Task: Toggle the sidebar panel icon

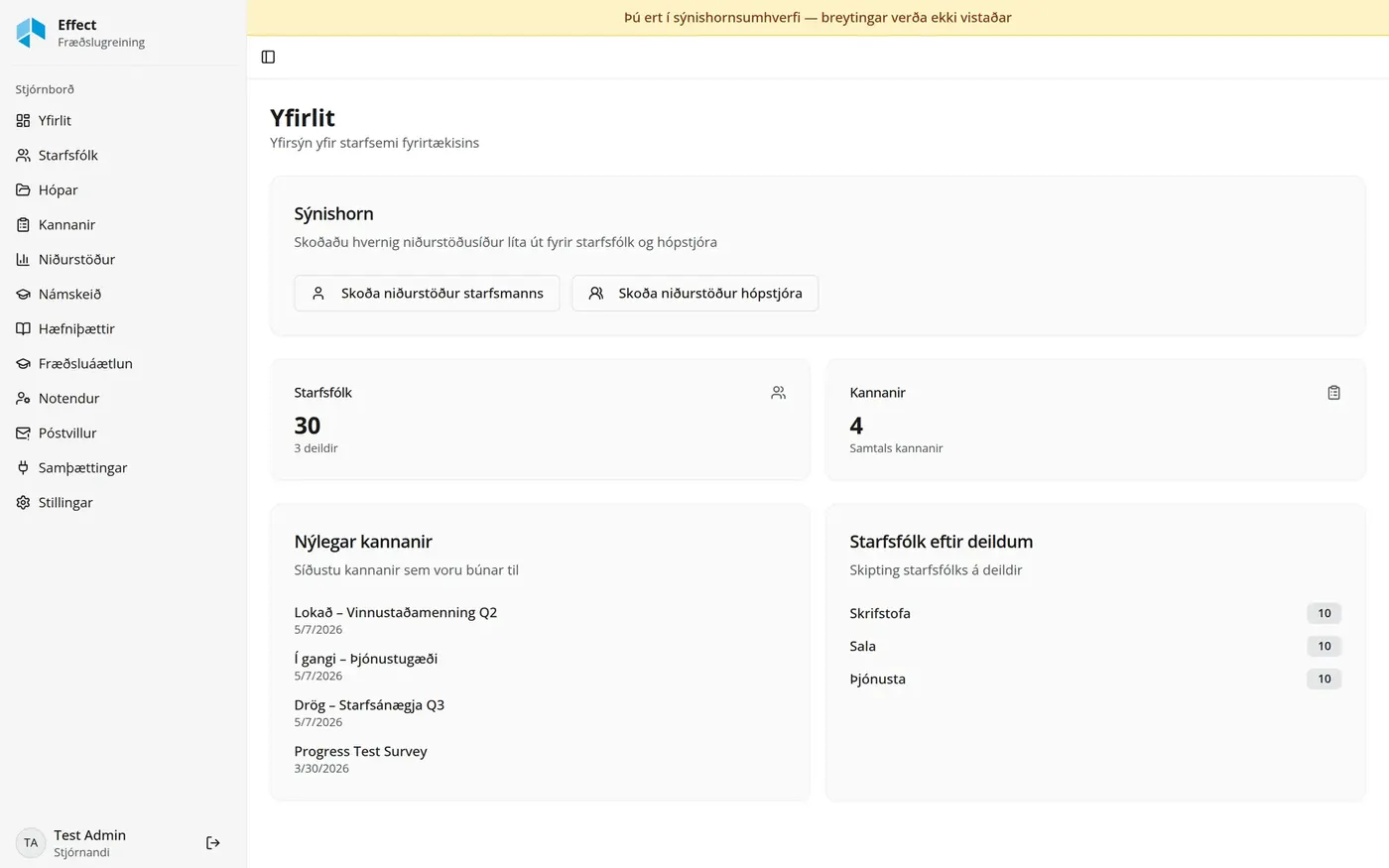Action: click(x=268, y=57)
